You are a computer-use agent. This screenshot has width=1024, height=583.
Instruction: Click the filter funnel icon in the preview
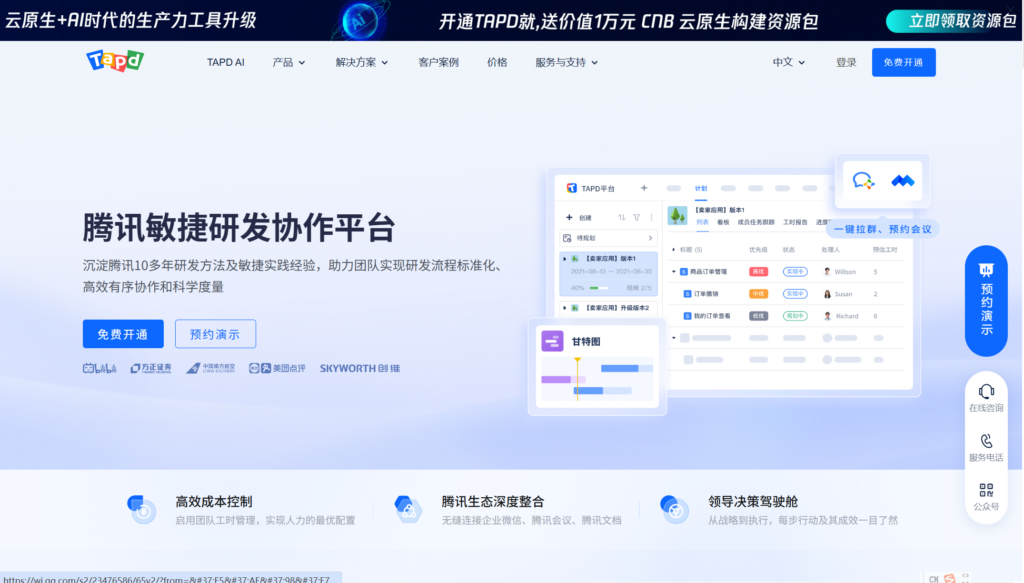click(x=637, y=217)
